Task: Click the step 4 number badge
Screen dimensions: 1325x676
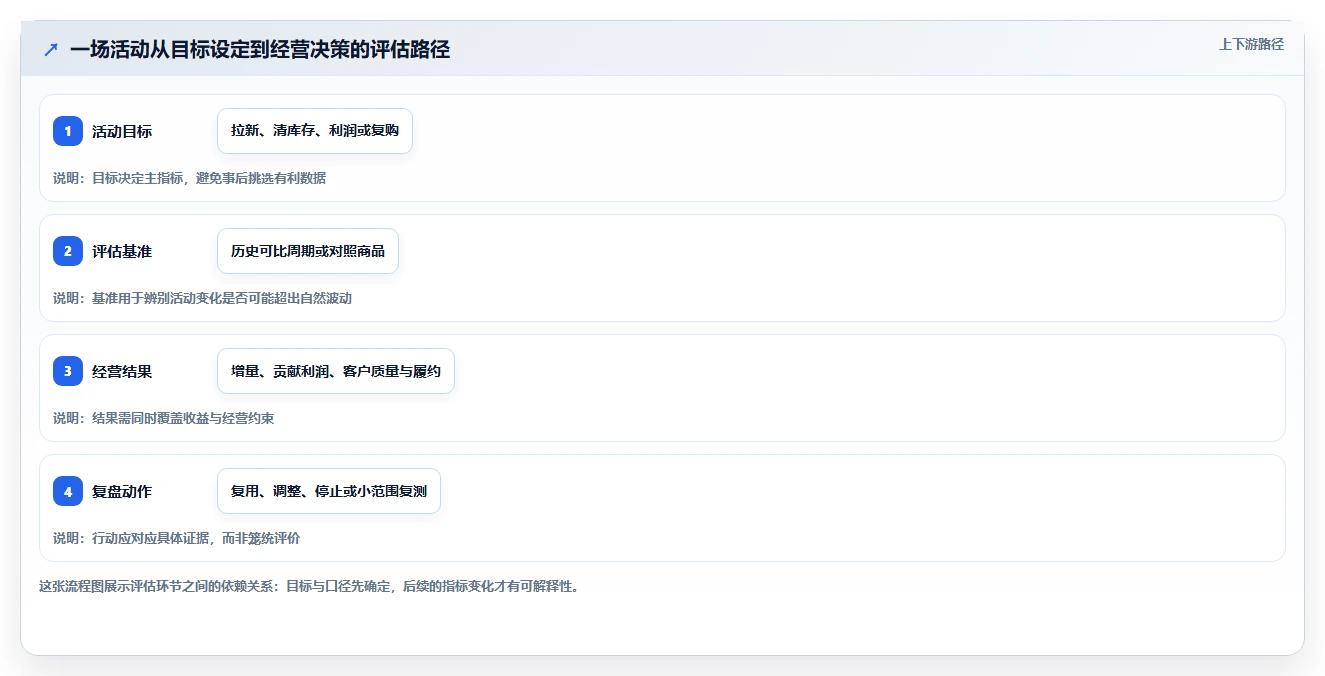Action: [x=68, y=491]
